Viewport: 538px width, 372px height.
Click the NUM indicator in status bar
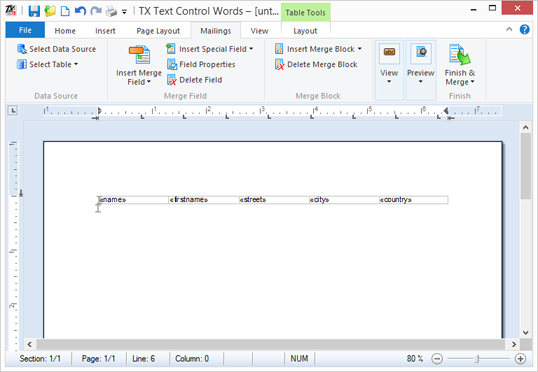299,359
